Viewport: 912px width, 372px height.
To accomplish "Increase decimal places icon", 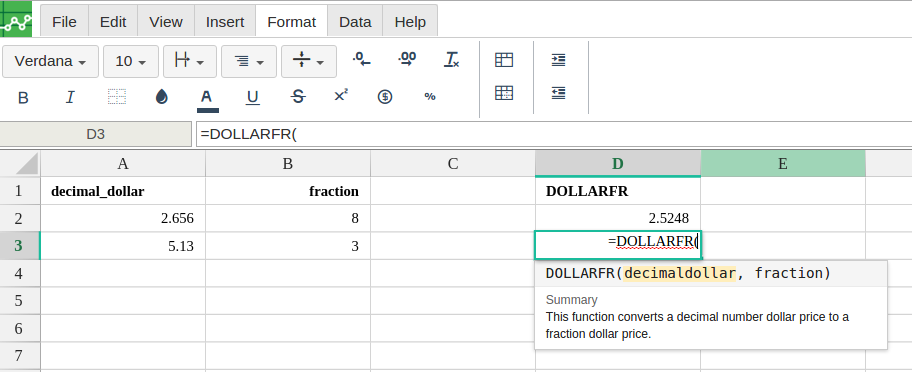I will click(x=407, y=59).
